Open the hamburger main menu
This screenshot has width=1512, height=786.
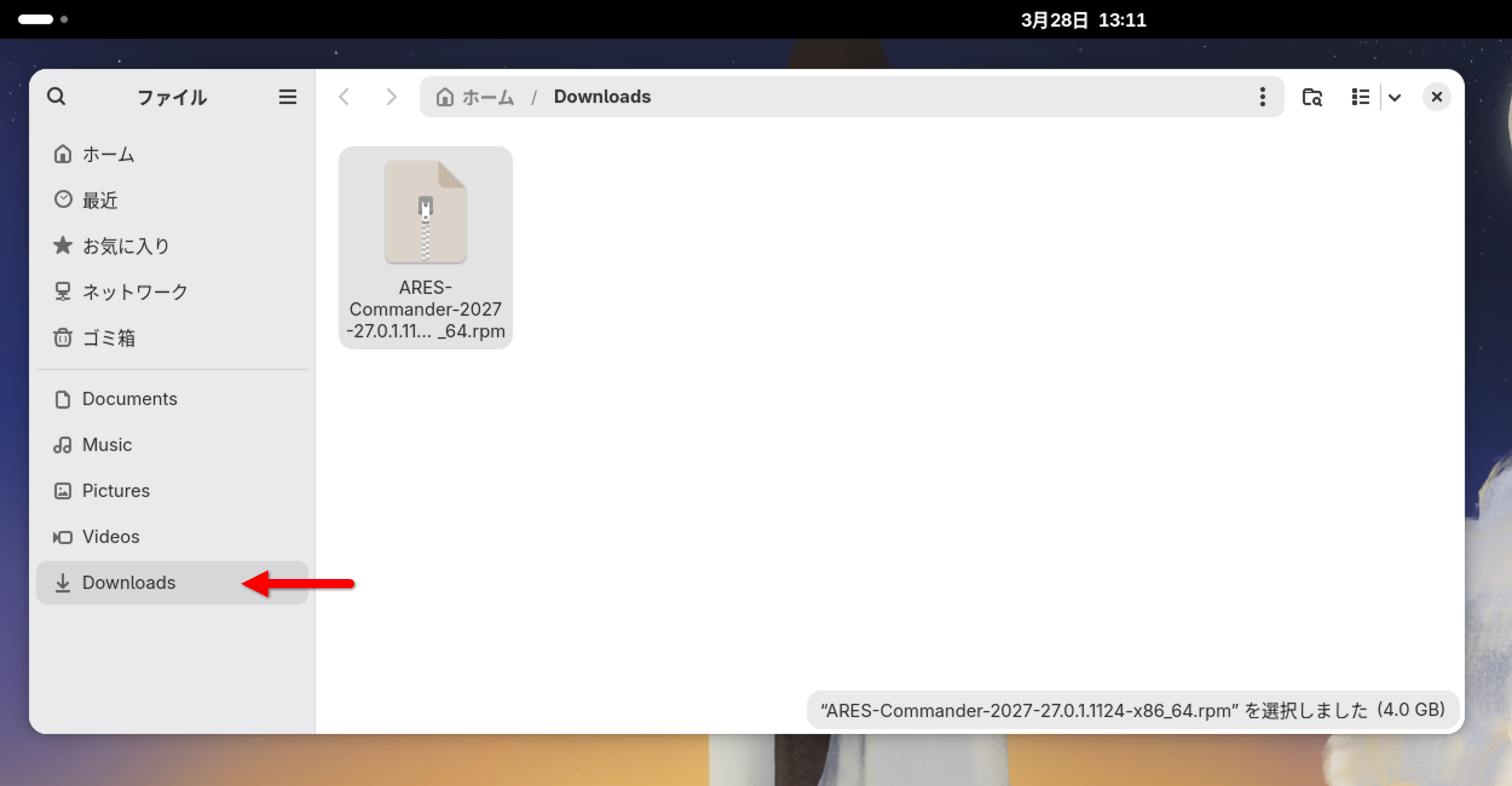pos(287,97)
